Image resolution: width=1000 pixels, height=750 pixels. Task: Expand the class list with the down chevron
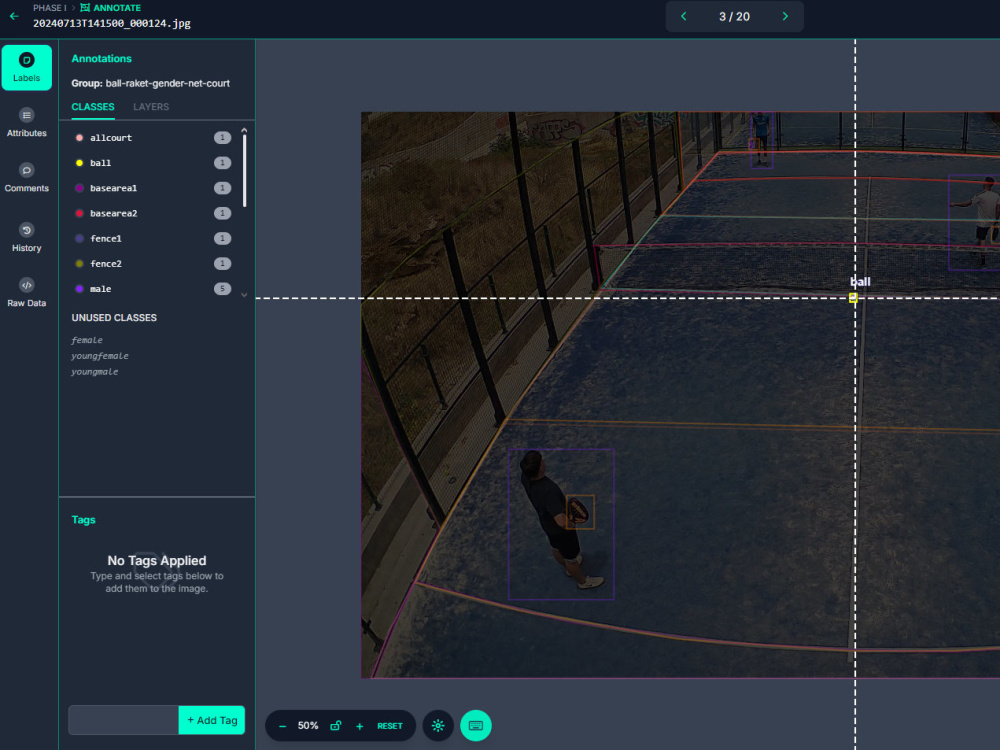[x=244, y=295]
